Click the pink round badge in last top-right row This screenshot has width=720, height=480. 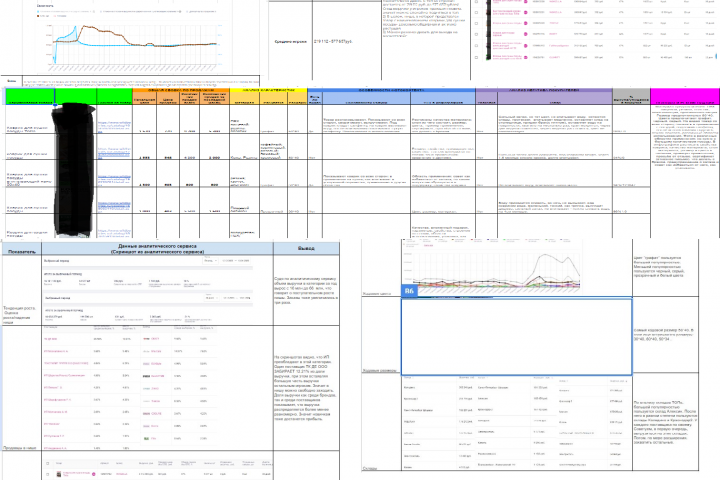point(525,57)
